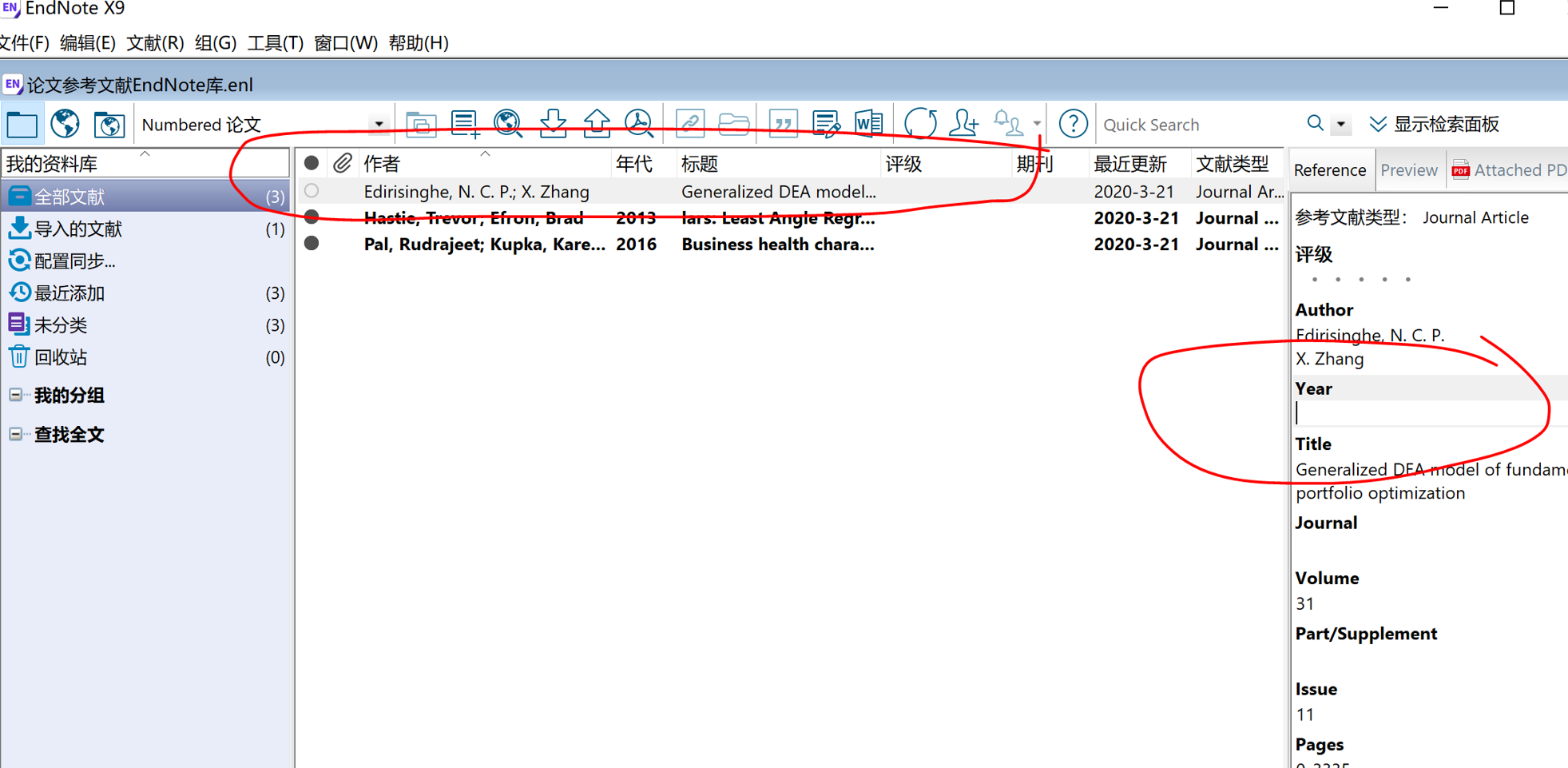Switch to Reference tab

[x=1329, y=170]
